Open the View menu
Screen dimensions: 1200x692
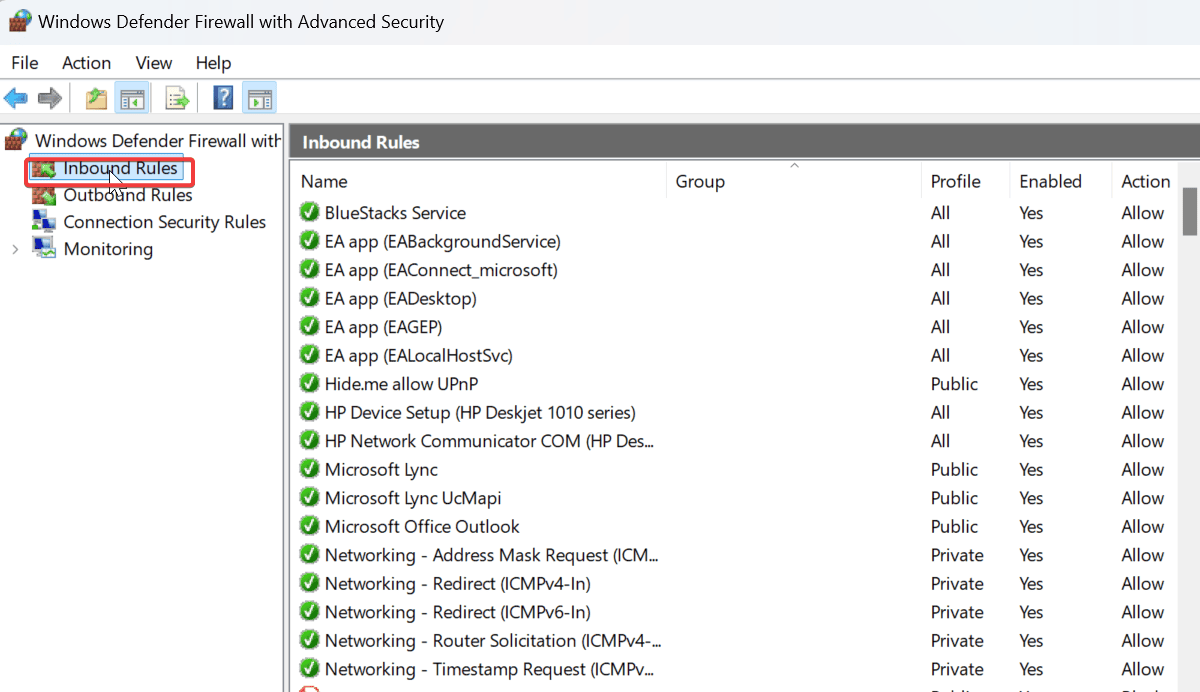click(154, 63)
